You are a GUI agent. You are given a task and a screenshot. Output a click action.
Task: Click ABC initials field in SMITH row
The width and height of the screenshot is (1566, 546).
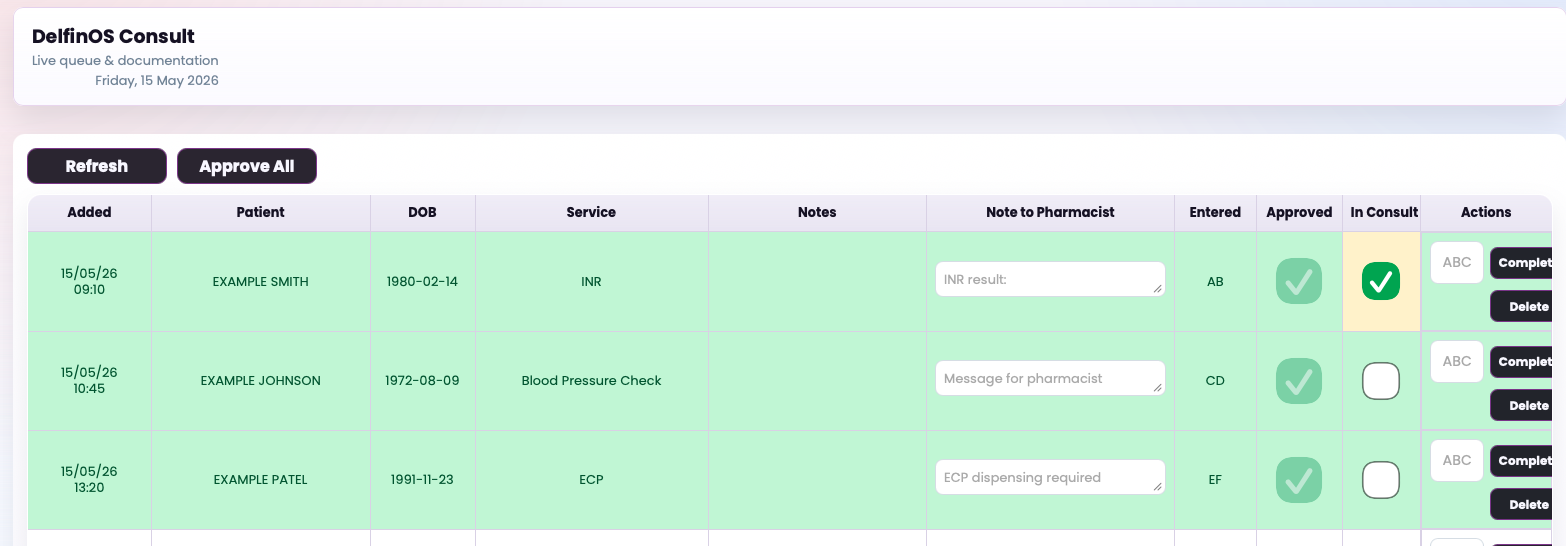(1457, 263)
